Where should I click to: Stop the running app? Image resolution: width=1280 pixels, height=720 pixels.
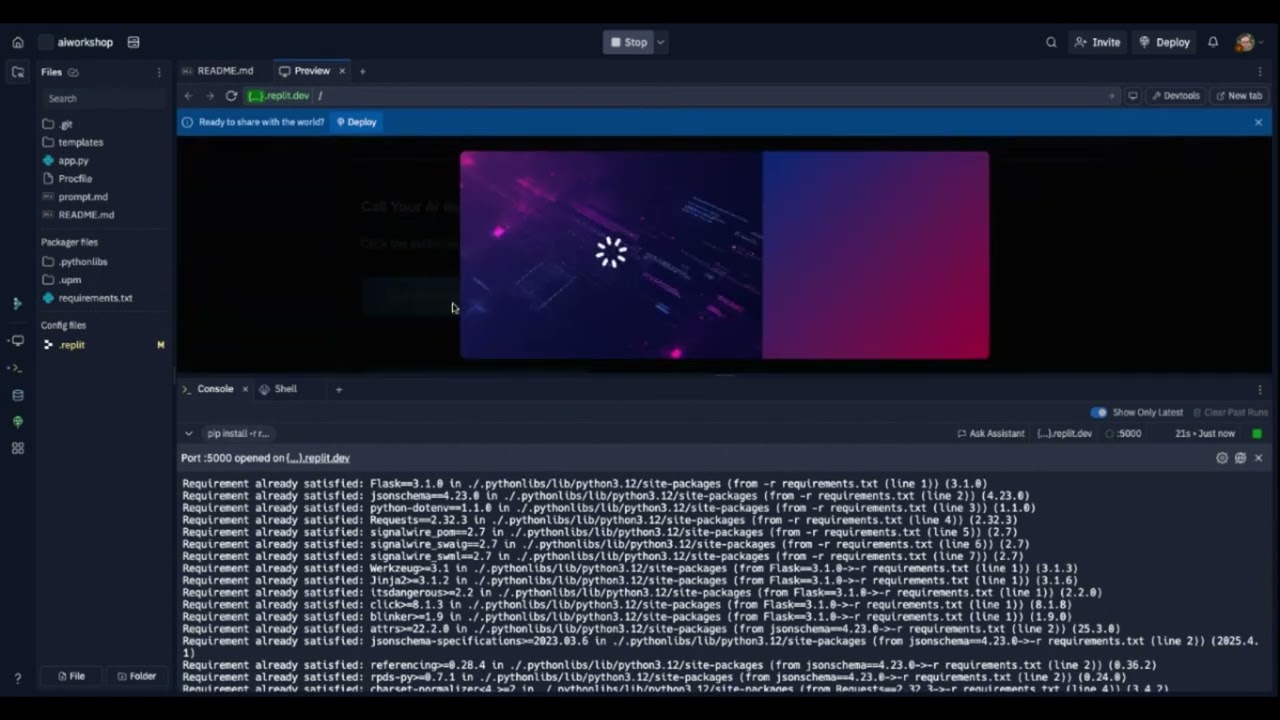click(x=628, y=42)
